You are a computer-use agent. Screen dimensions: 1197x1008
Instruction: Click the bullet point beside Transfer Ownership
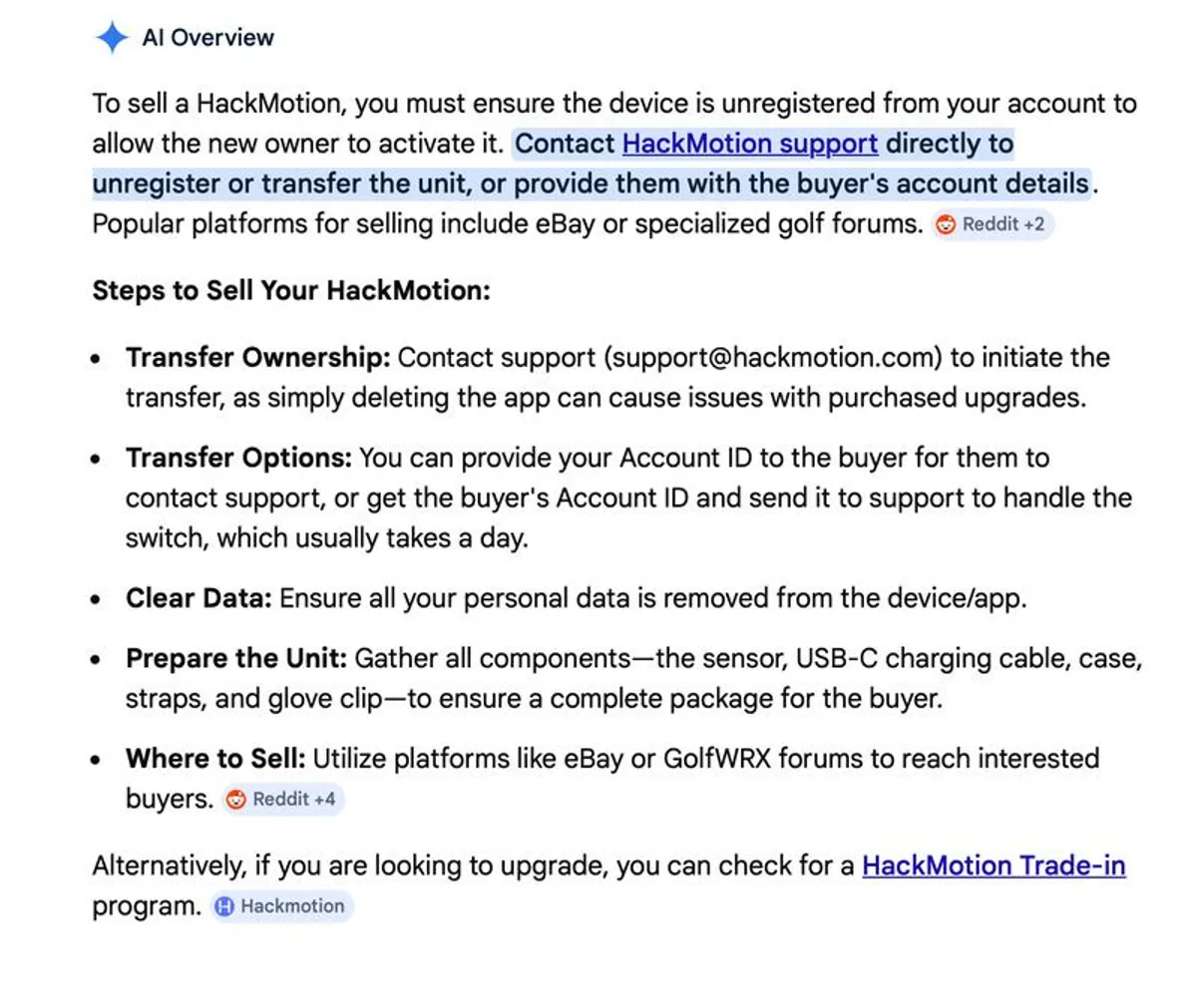[96, 358]
